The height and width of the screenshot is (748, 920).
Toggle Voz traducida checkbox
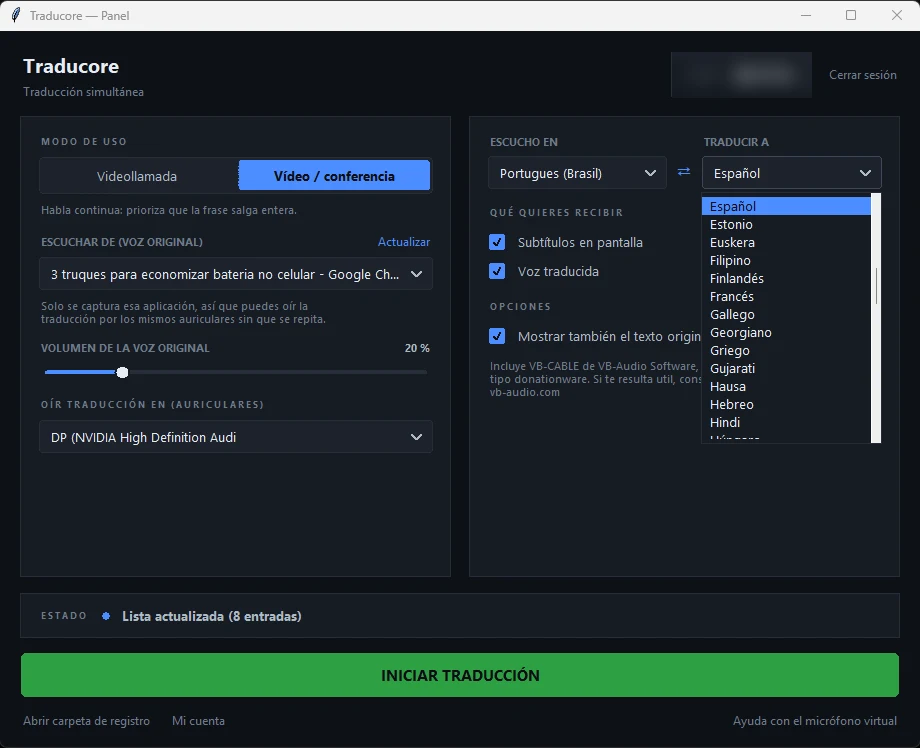497,271
